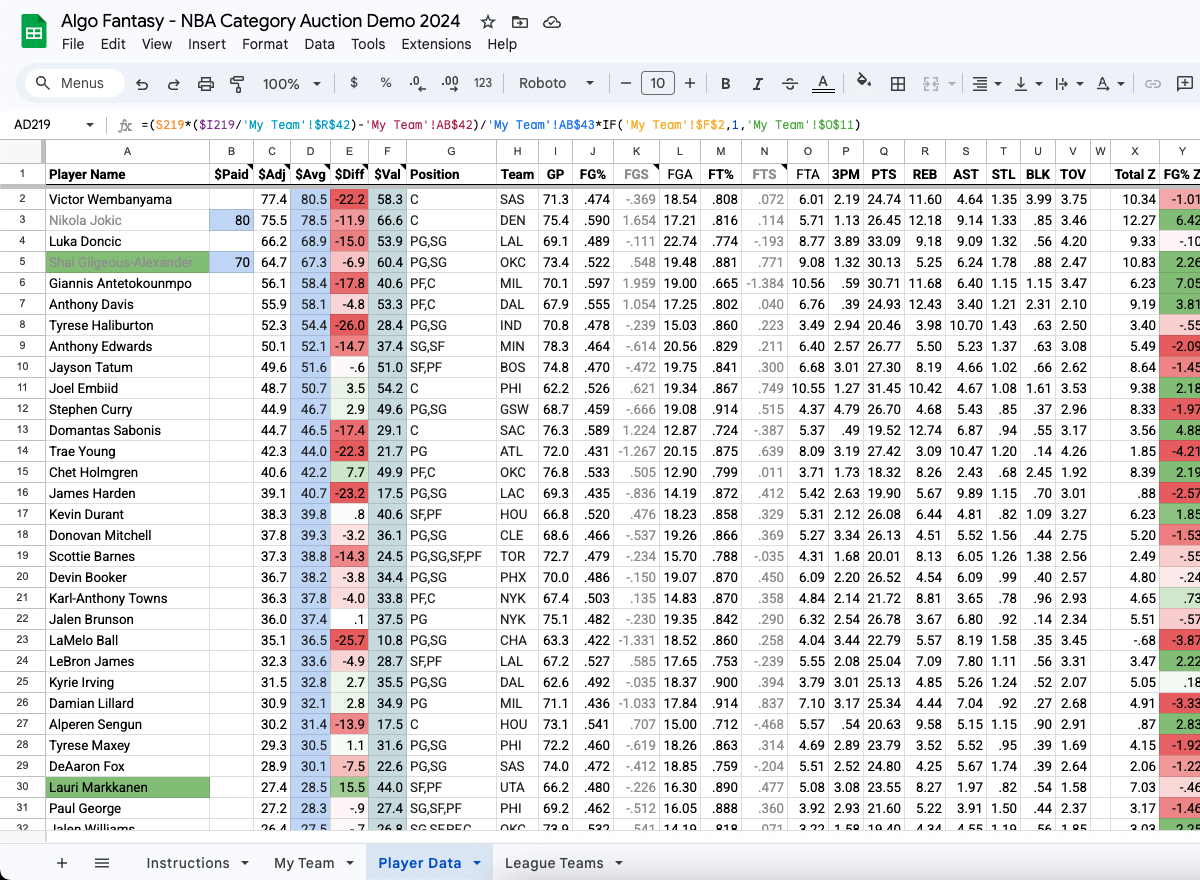The width and height of the screenshot is (1200, 880).
Task: Click the move to folder icon
Action: click(519, 21)
